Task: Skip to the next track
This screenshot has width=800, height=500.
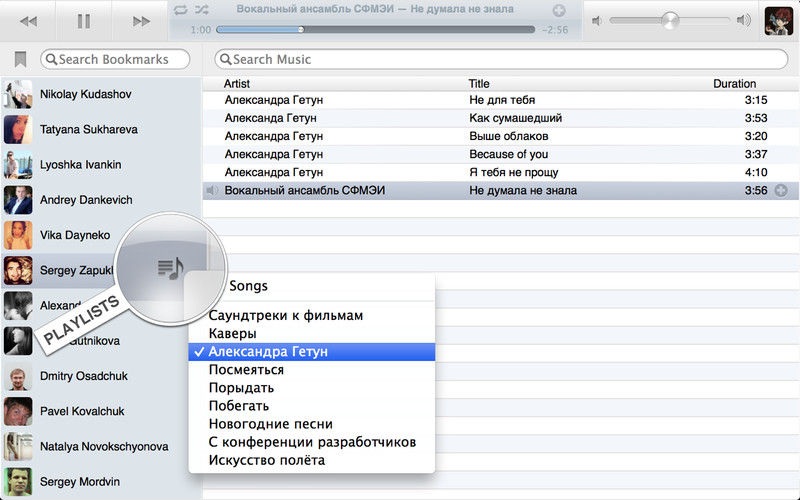Action: point(141,21)
